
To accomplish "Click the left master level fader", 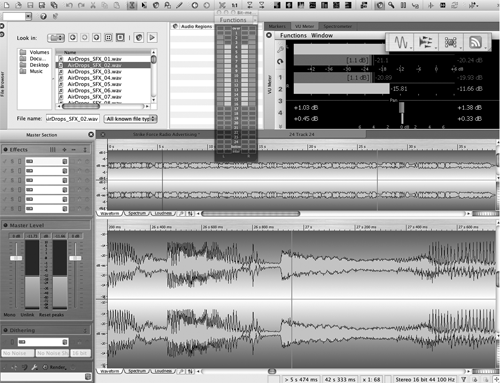I will [x=16, y=258].
